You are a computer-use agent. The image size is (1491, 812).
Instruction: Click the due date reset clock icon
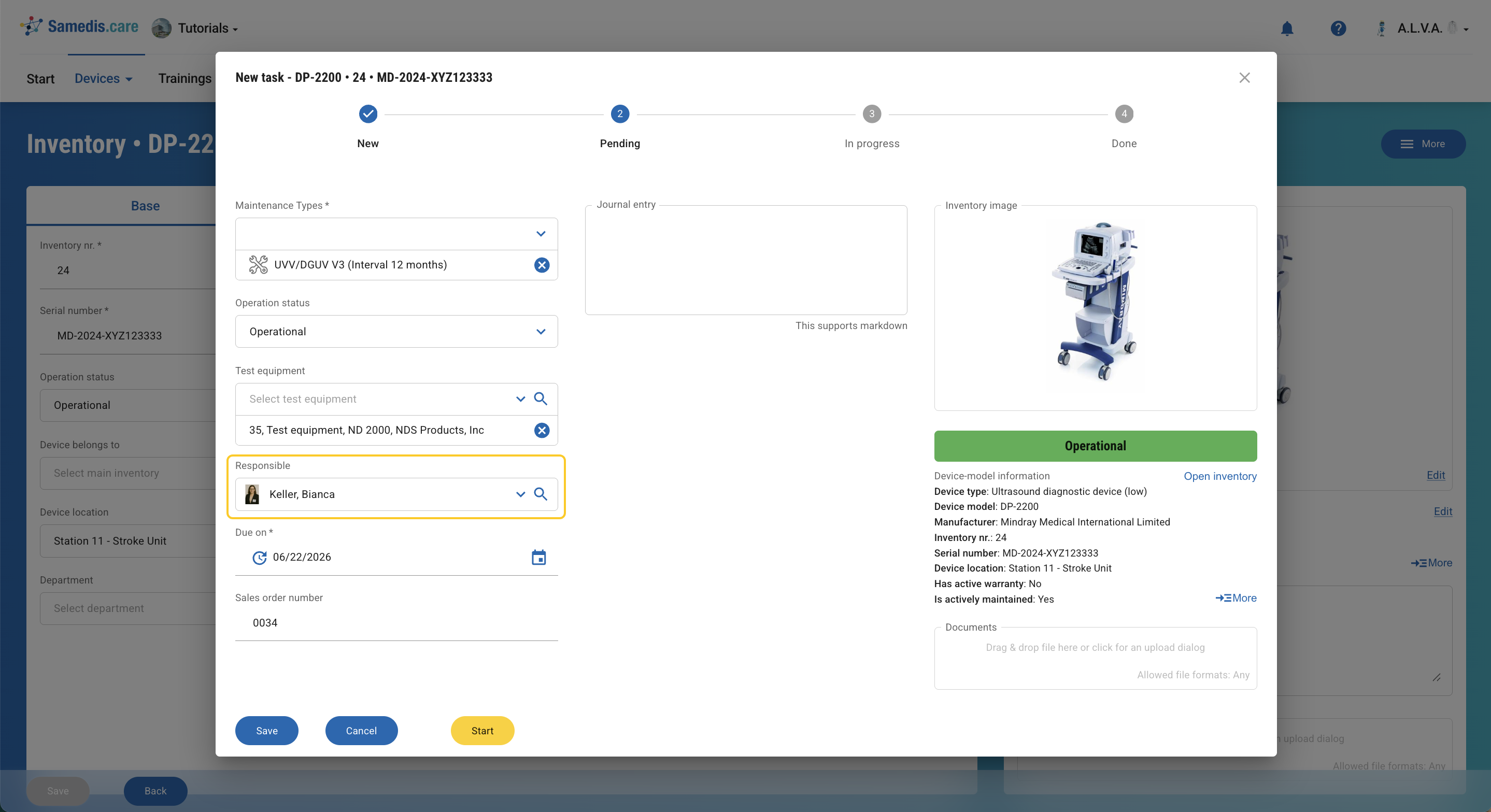coord(259,558)
